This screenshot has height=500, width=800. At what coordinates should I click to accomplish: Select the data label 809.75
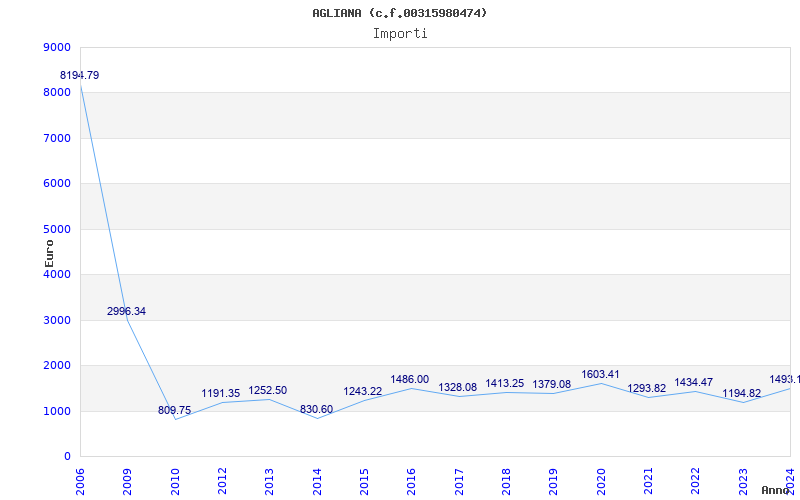click(174, 410)
